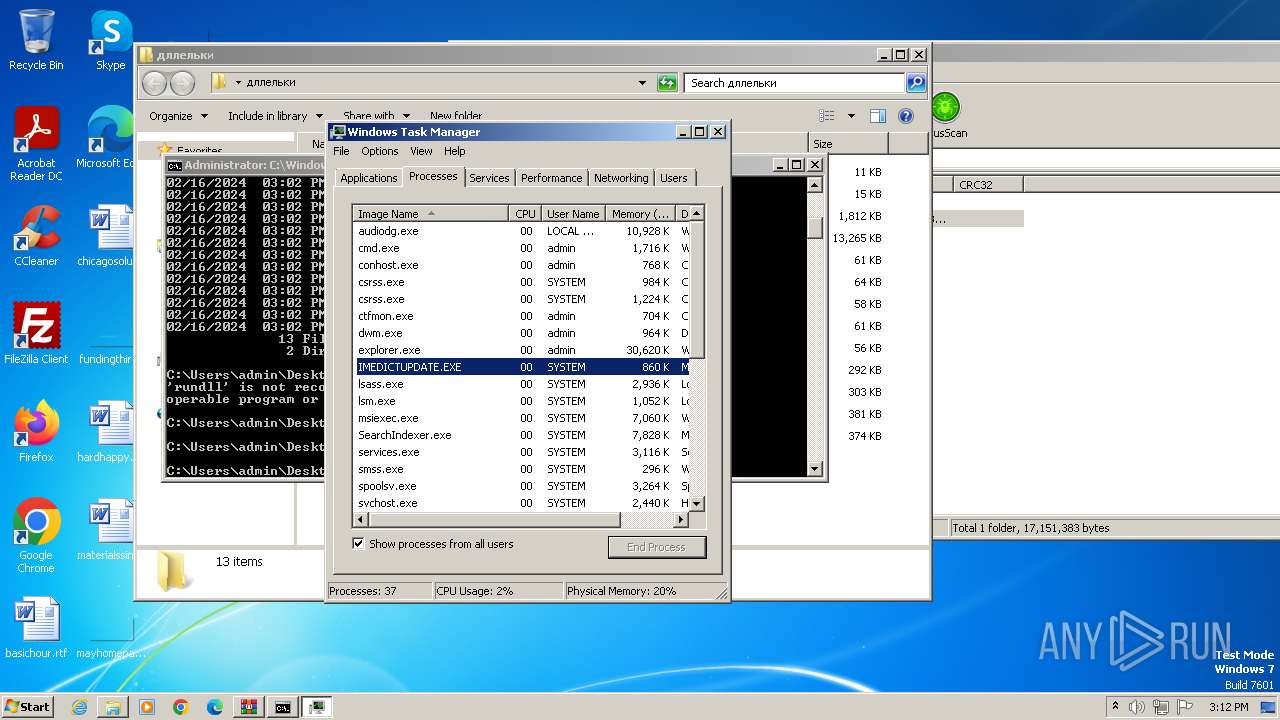Select cmd.exe process row
1280x720 pixels.
pos(522,248)
